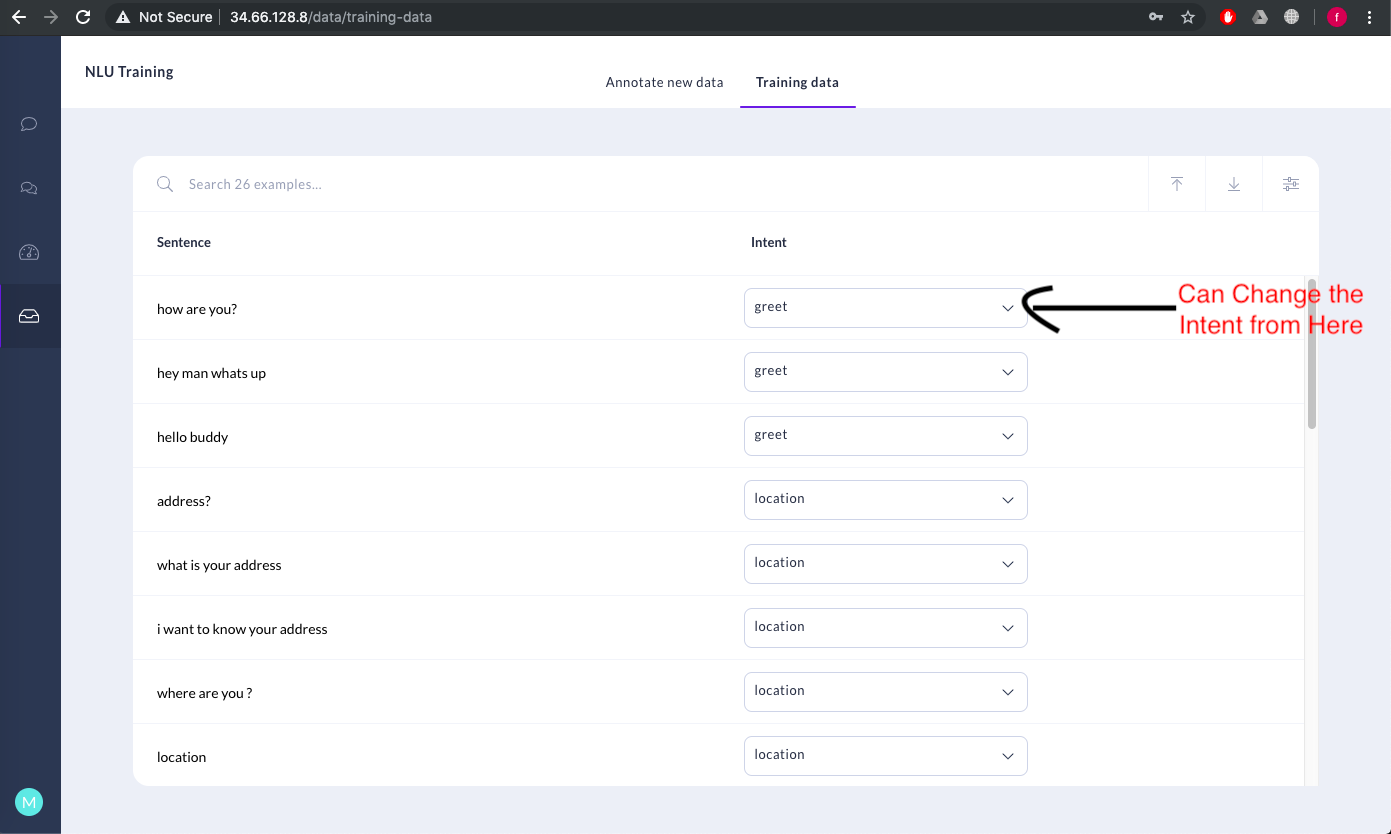Click the user avatar M icon
The height and width of the screenshot is (834, 1391).
[29, 802]
